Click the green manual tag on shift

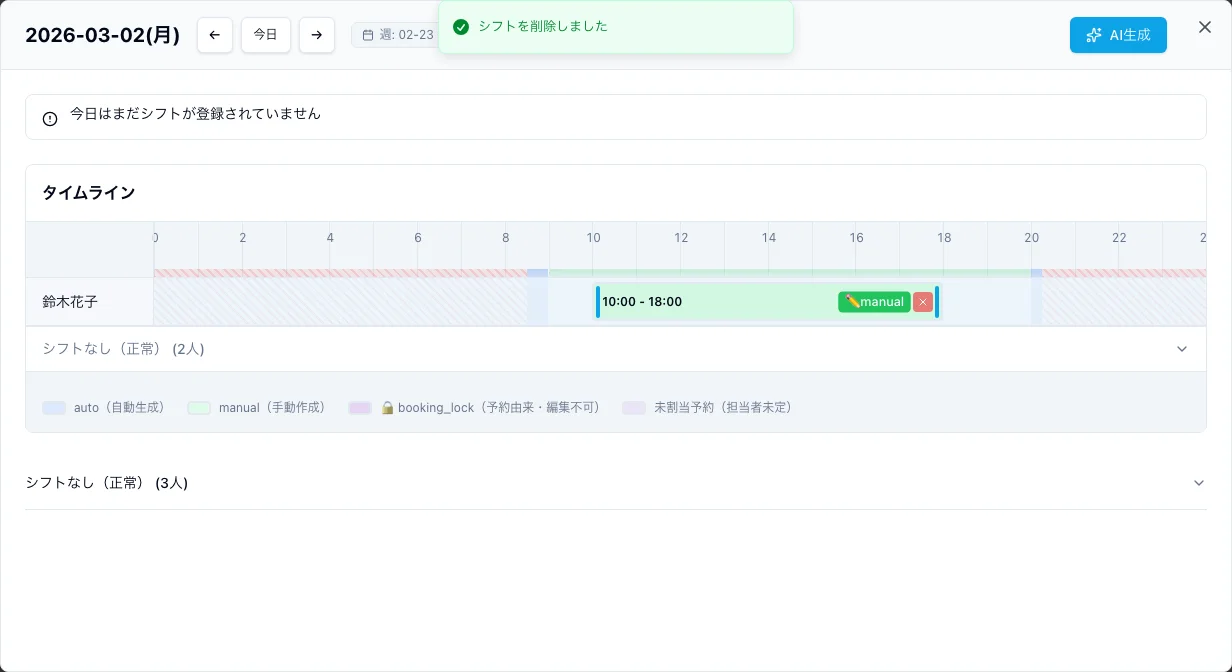[874, 302]
